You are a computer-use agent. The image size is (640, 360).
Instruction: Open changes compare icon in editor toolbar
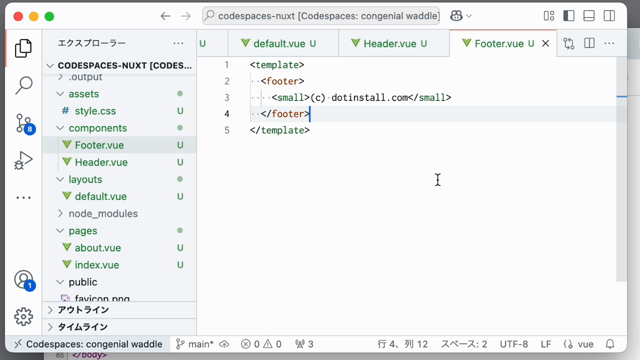tap(569, 43)
